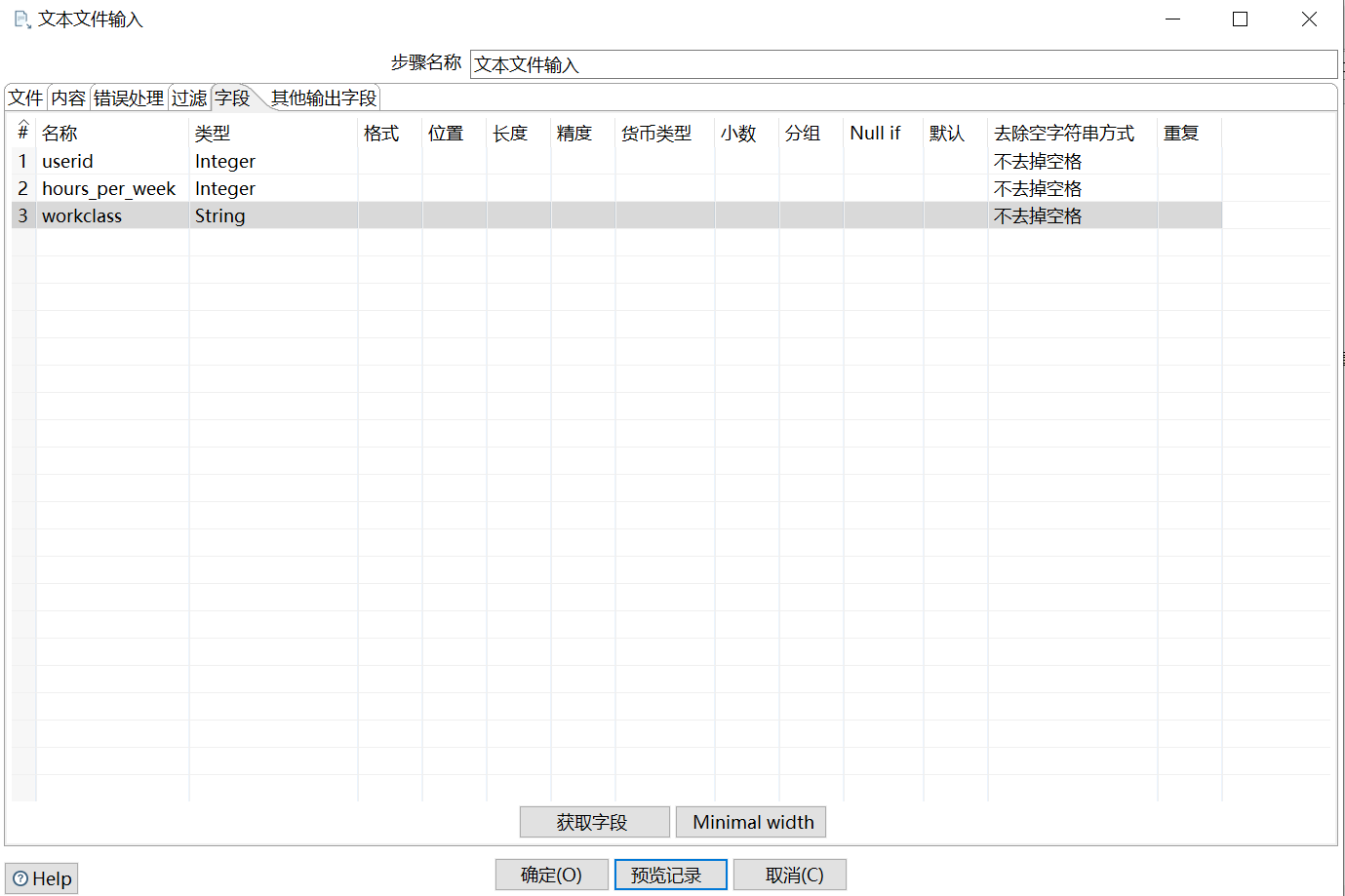Viewport: 1345px width, 896px height.
Task: Click the text file input window icon
Action: tap(22, 19)
